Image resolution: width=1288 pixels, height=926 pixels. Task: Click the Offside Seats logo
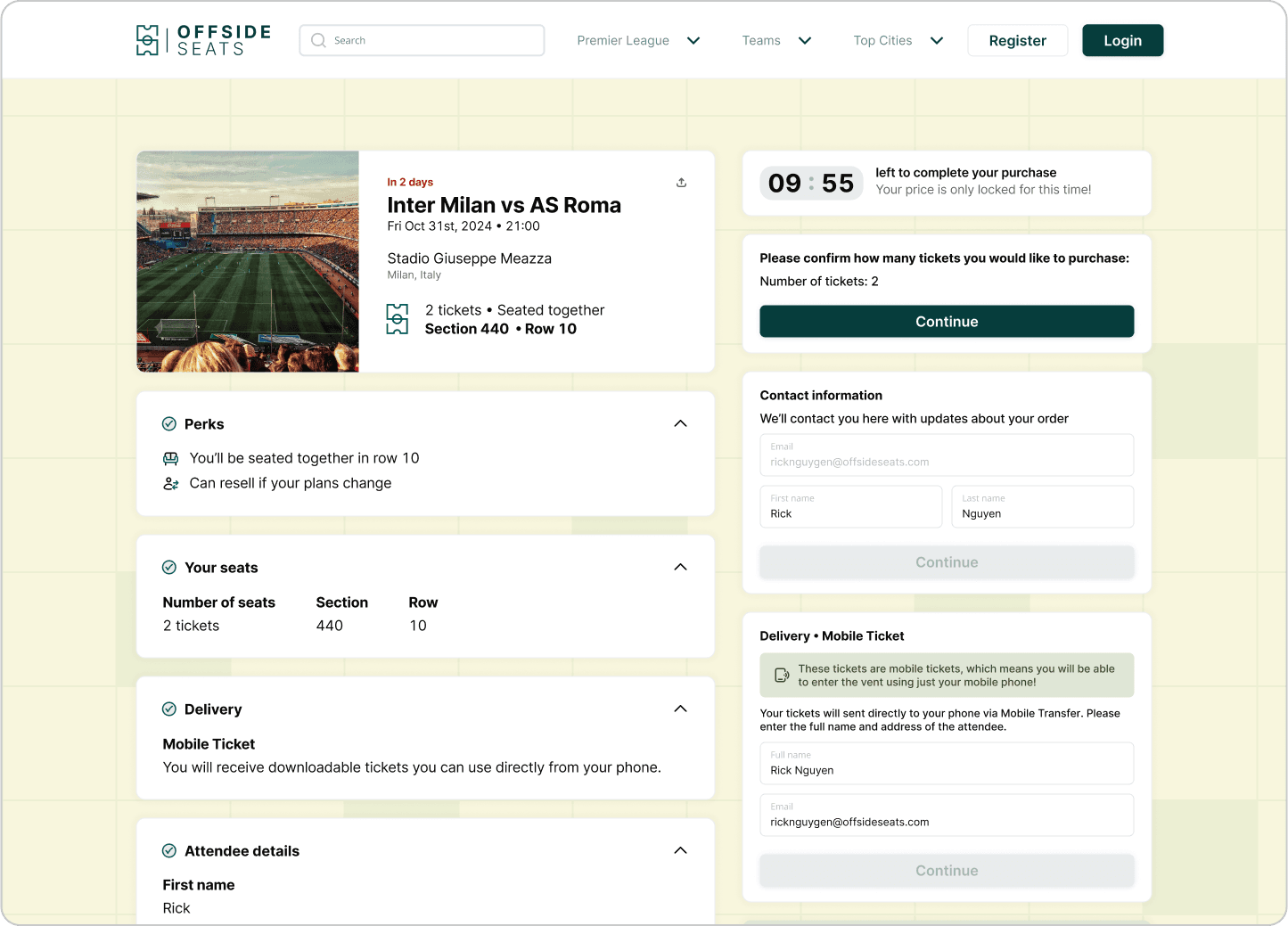click(x=203, y=40)
